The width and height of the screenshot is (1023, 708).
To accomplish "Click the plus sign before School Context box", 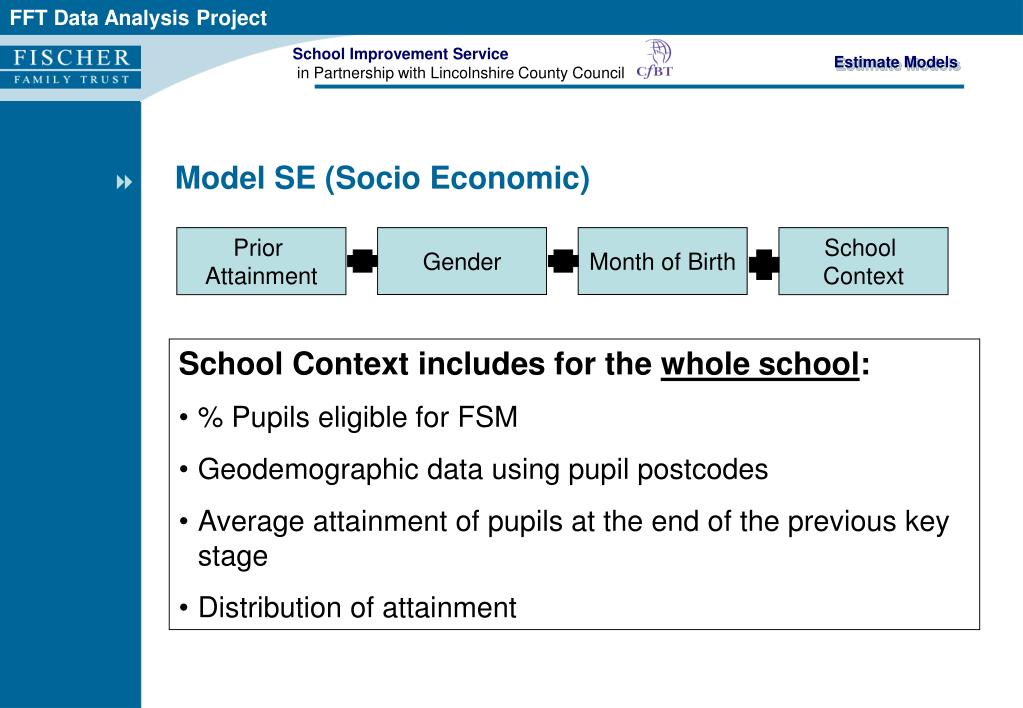I will [763, 264].
